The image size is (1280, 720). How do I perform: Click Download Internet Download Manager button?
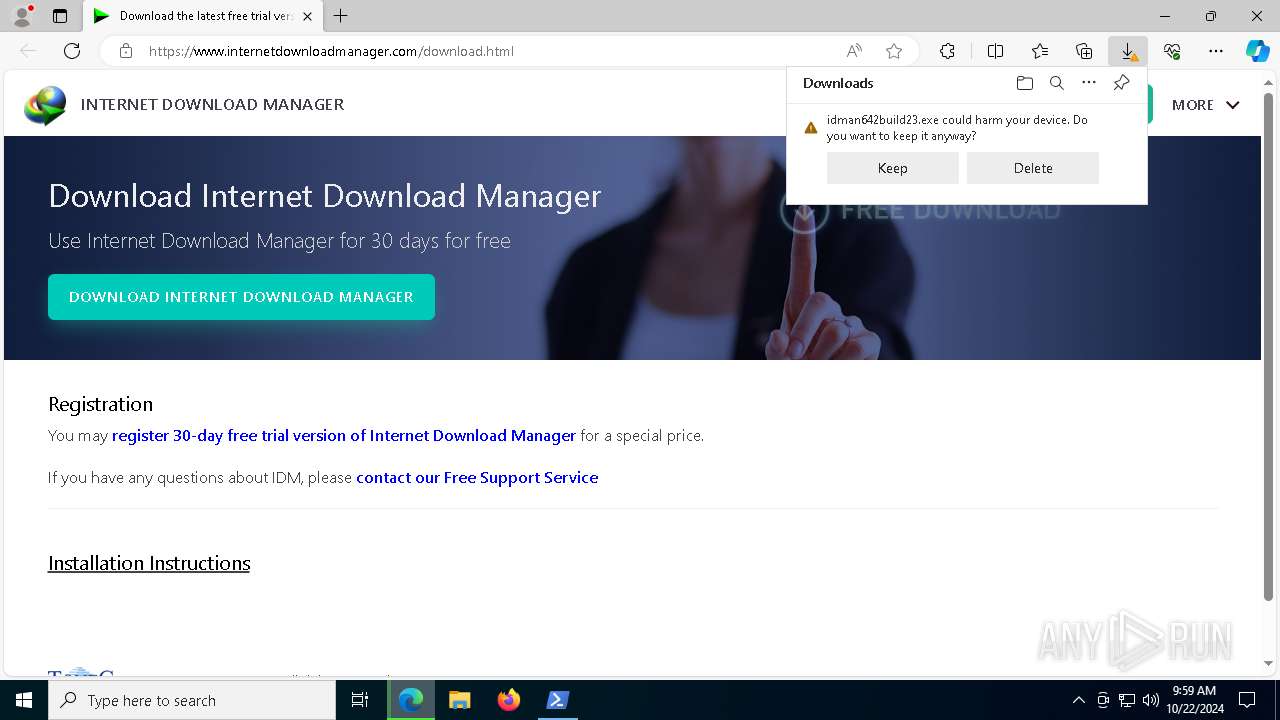click(x=241, y=297)
